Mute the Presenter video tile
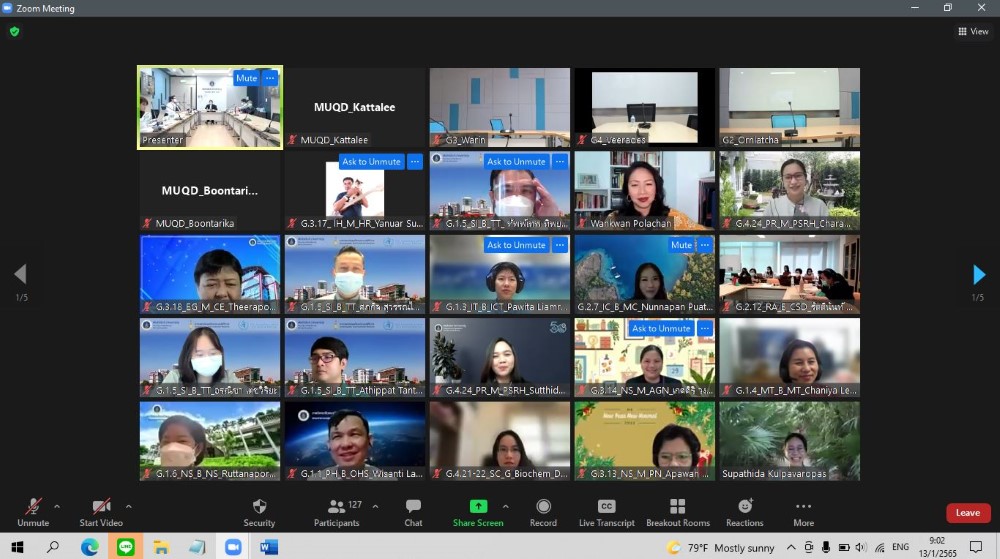 point(246,78)
